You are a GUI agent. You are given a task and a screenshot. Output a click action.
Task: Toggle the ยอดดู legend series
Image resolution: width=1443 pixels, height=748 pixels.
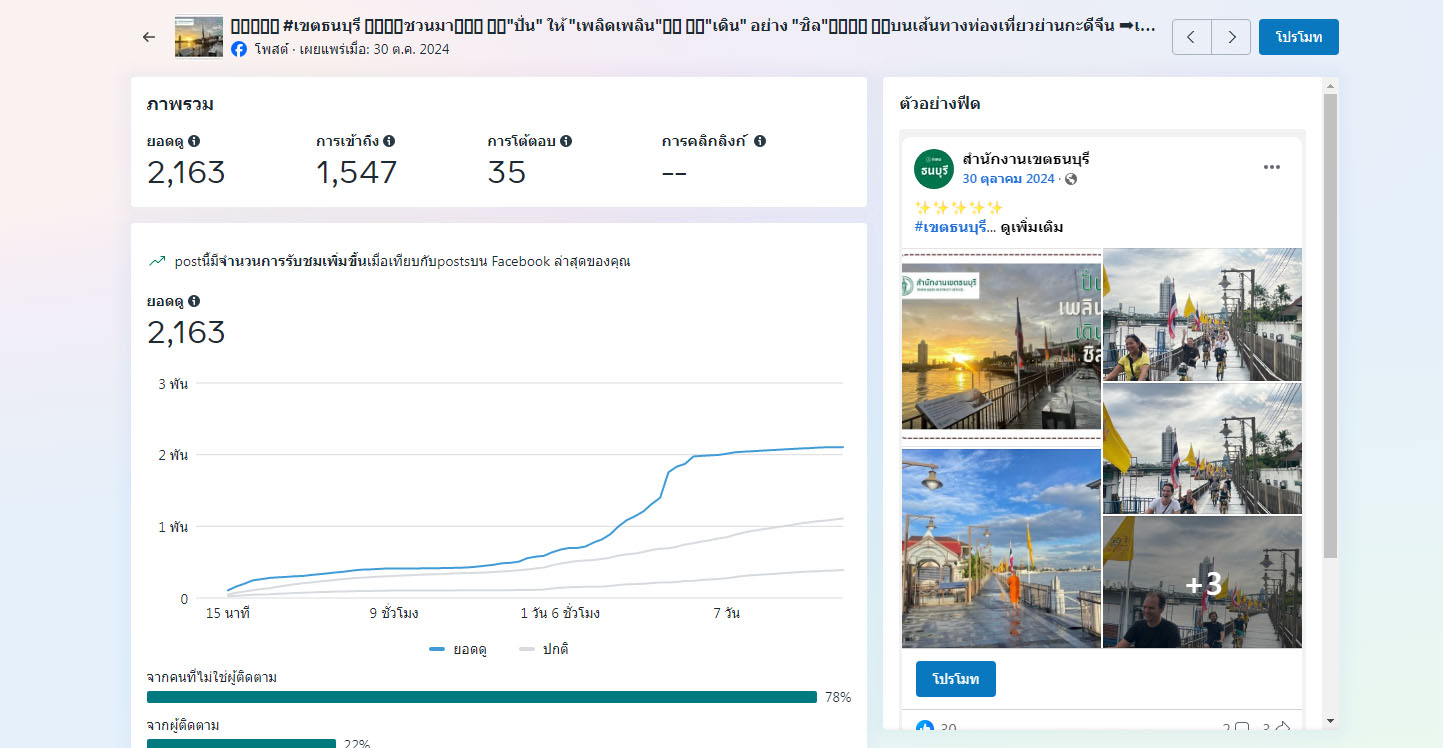point(458,649)
